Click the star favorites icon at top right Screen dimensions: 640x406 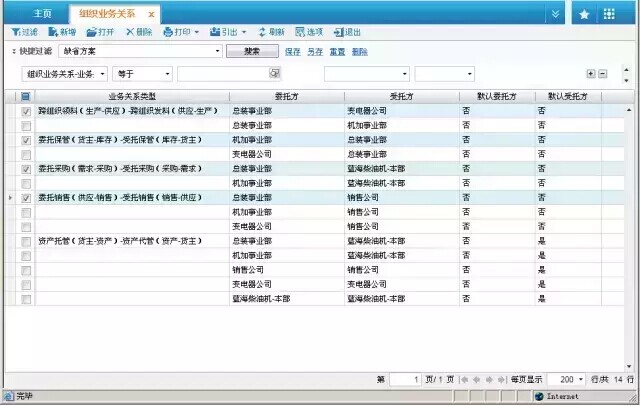(584, 14)
